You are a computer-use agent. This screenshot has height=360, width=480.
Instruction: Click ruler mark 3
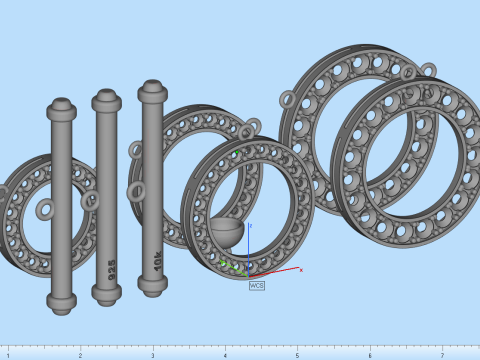(x=153, y=356)
